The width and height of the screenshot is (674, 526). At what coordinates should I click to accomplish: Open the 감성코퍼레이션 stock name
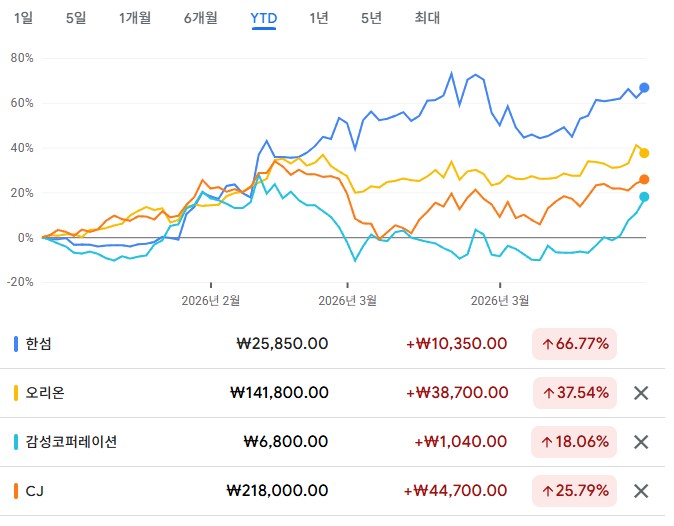pos(71,442)
